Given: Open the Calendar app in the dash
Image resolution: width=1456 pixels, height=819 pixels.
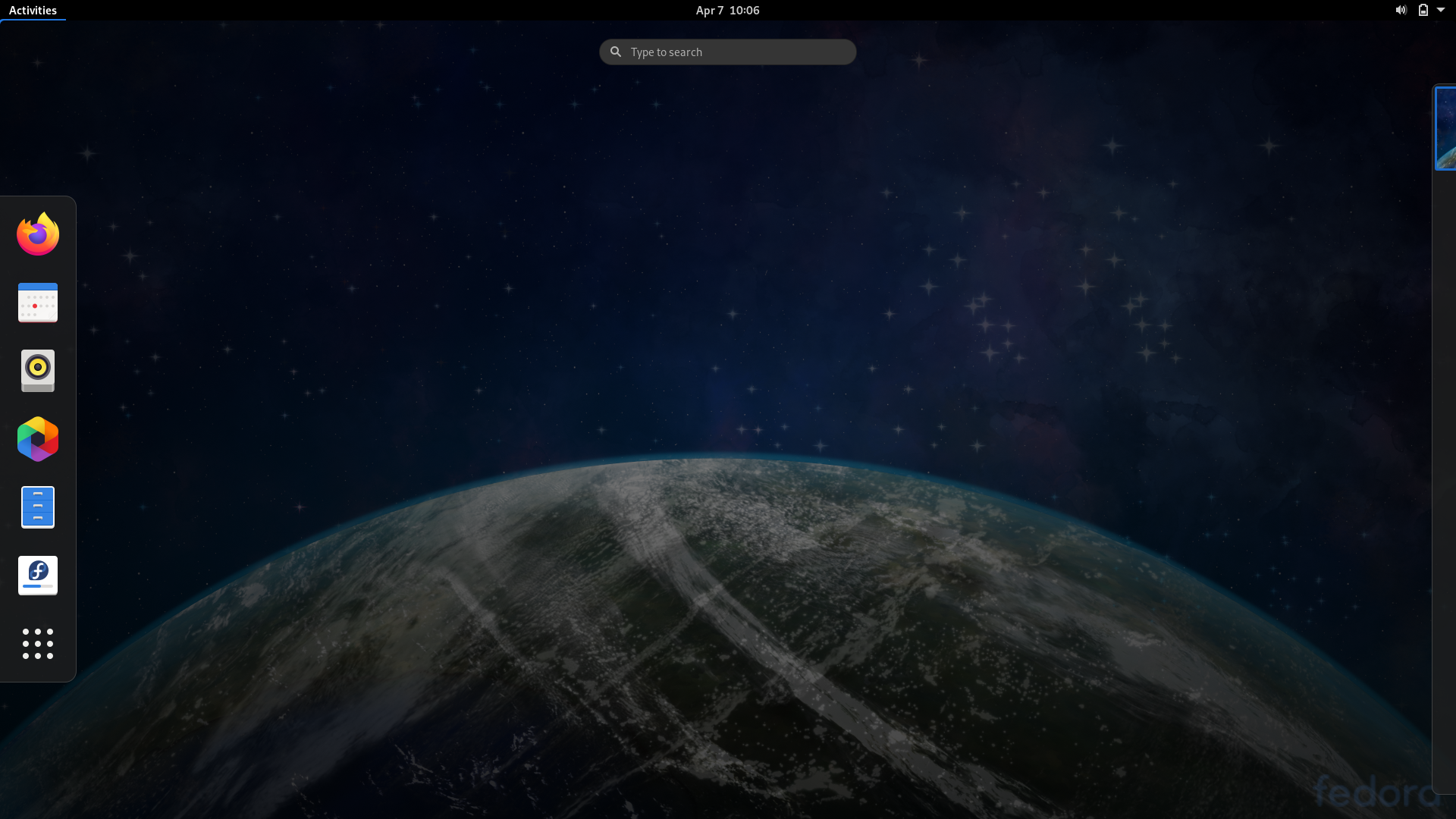Looking at the screenshot, I should [38, 303].
